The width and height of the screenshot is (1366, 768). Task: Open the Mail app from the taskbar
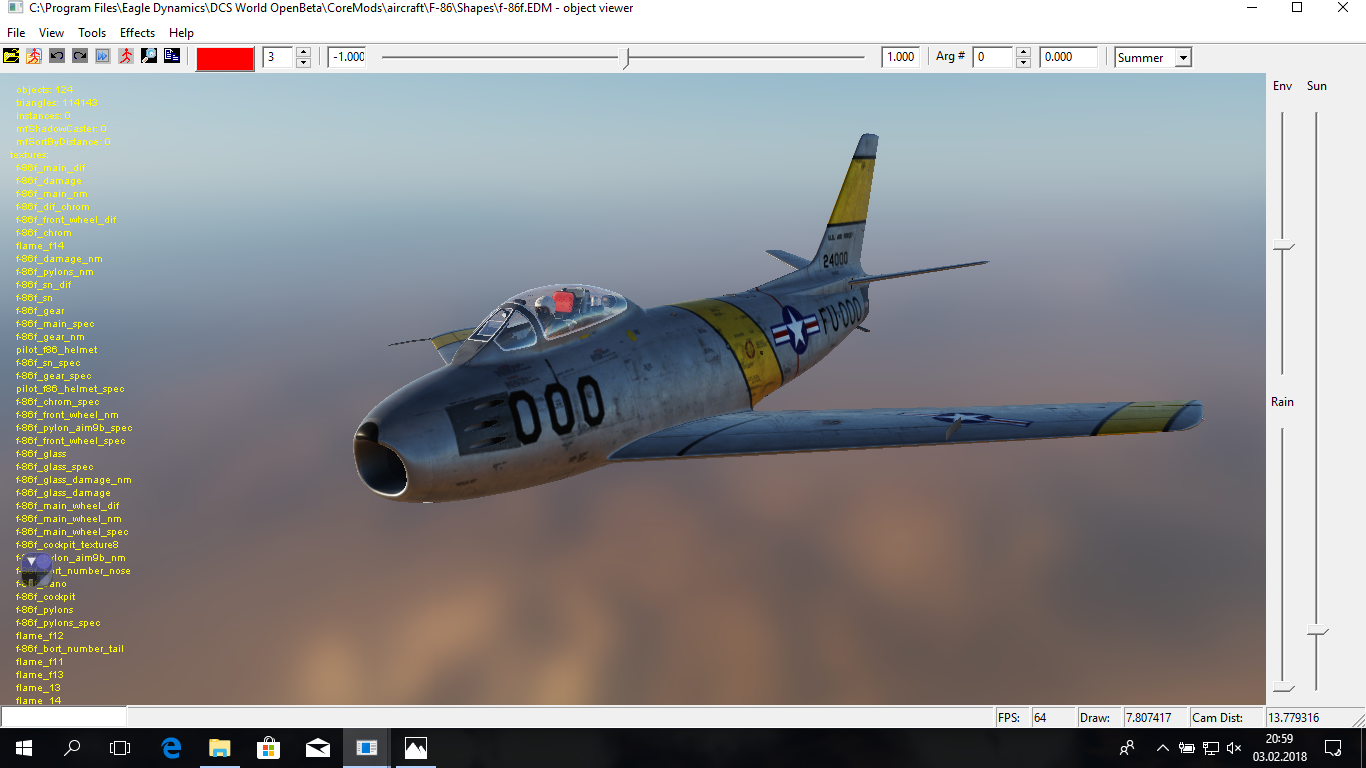pos(318,748)
